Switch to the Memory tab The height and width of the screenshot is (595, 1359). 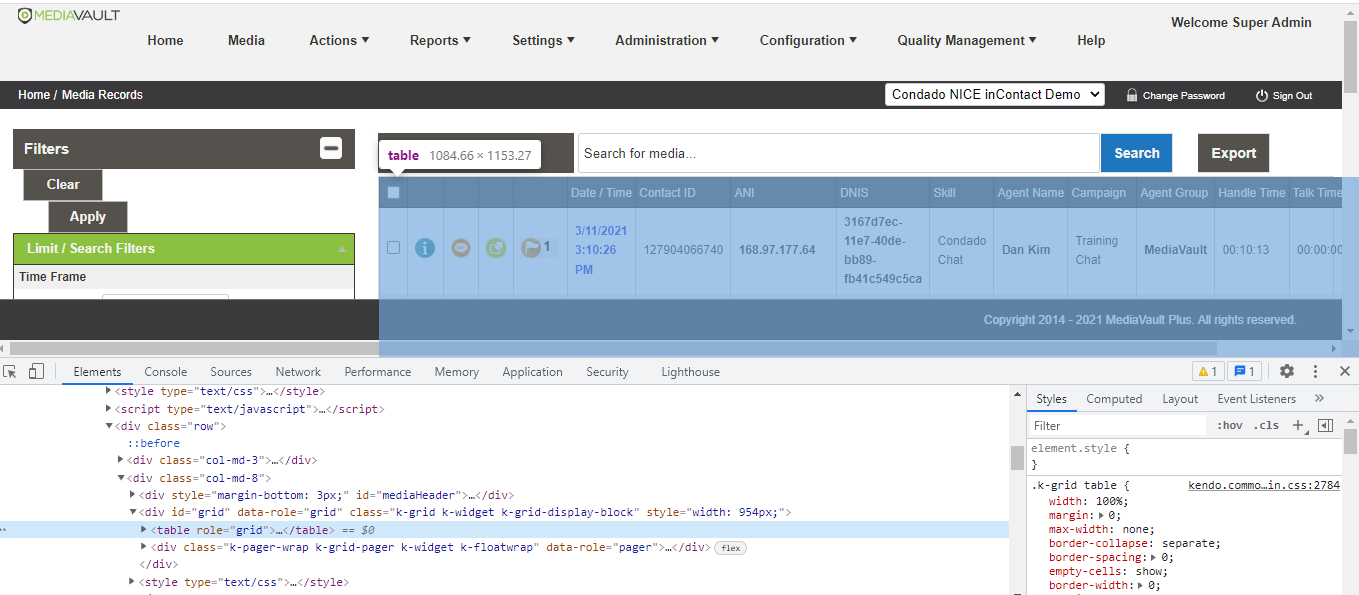tap(457, 371)
